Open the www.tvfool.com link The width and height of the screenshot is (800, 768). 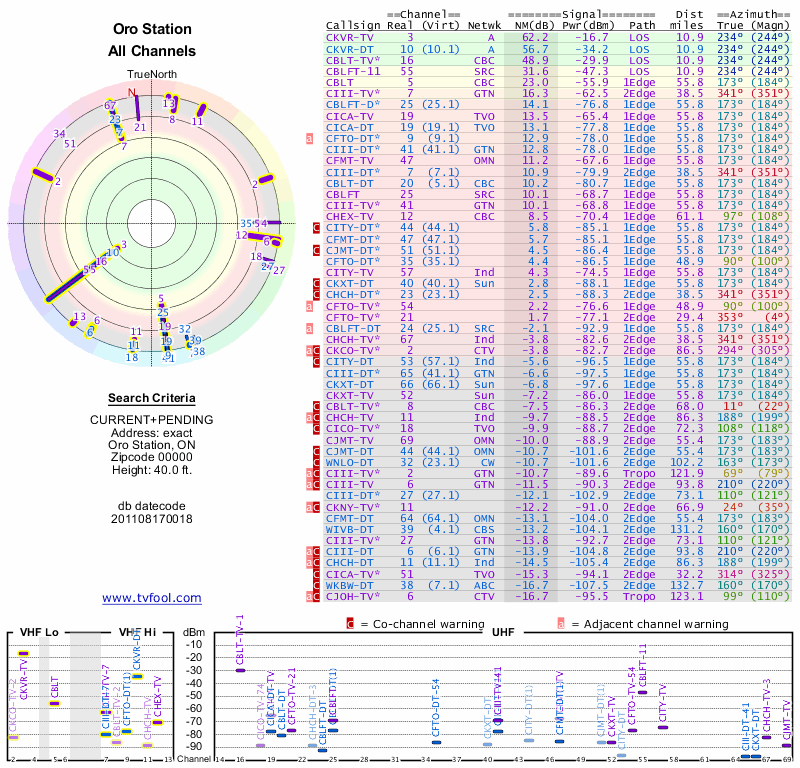152,598
